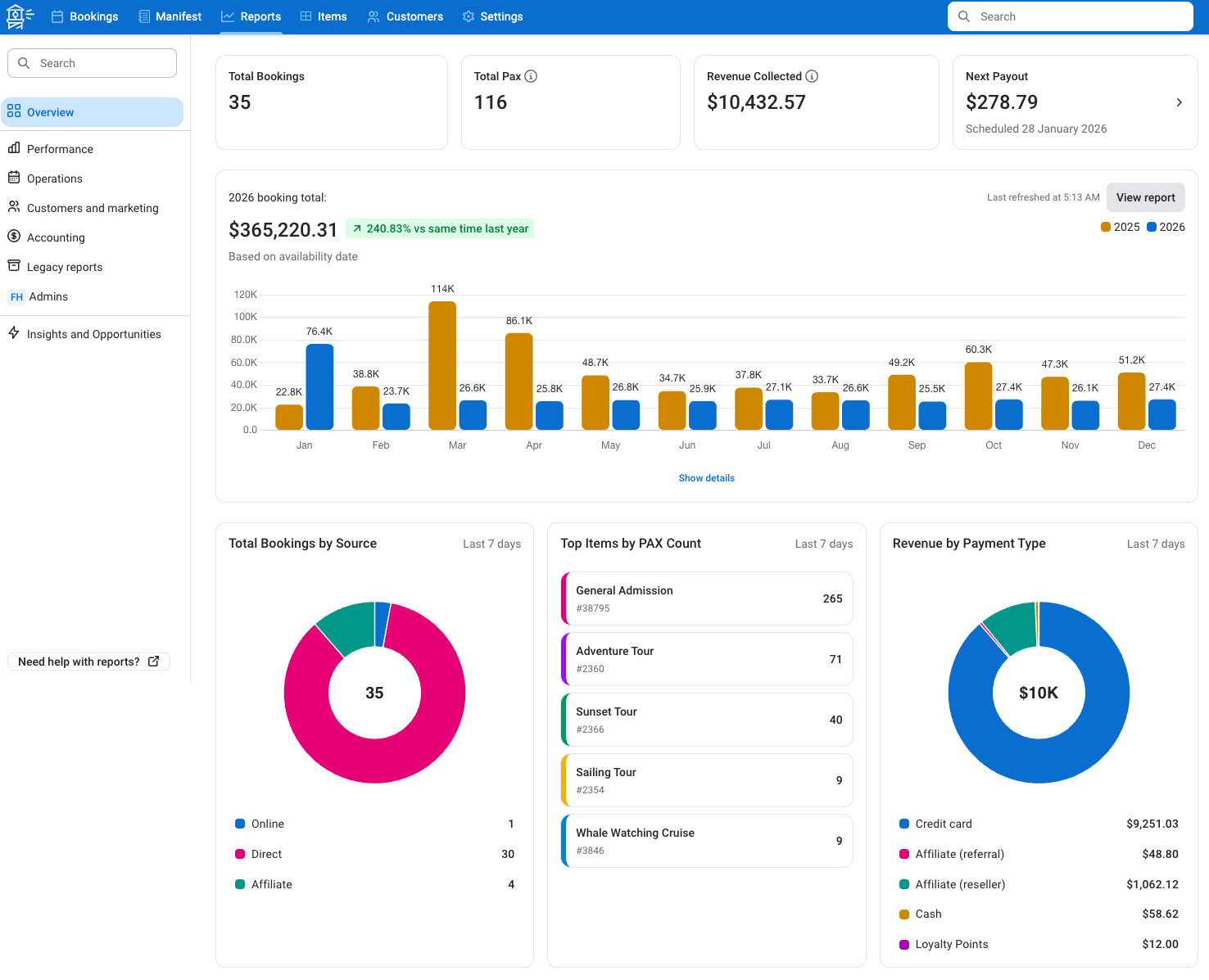
Task: Click the View report button
Action: pyautogui.click(x=1145, y=197)
